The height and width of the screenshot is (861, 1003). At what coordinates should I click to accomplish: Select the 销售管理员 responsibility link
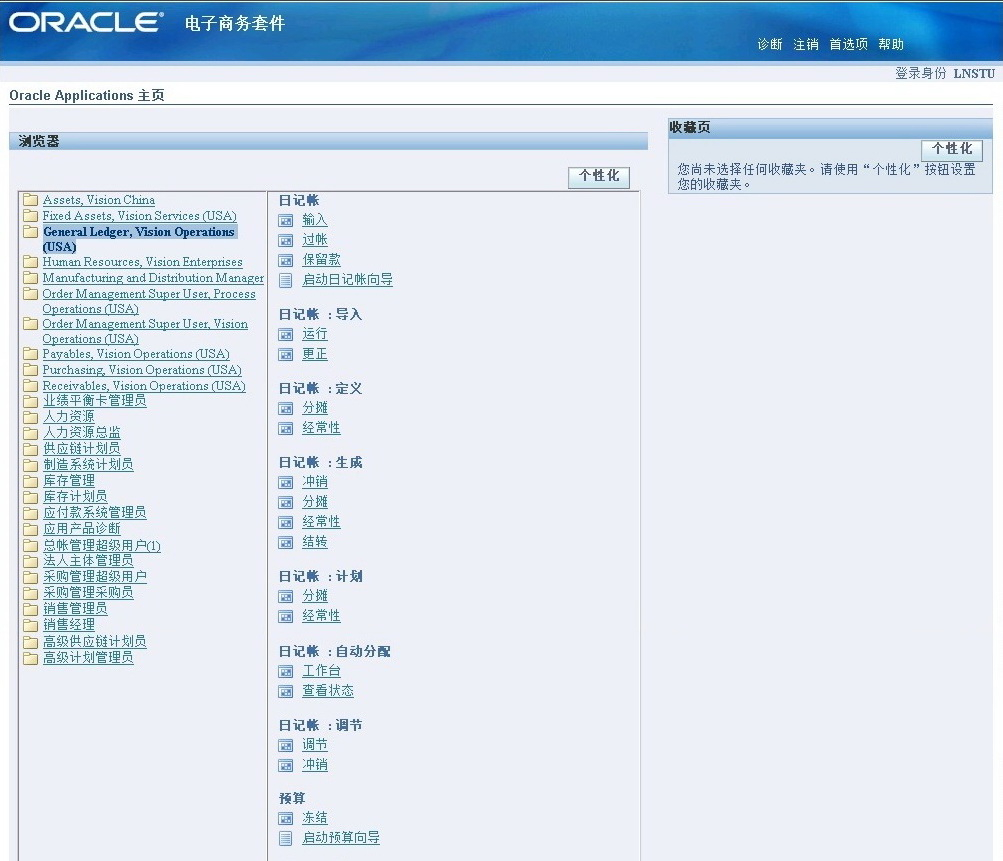click(75, 609)
